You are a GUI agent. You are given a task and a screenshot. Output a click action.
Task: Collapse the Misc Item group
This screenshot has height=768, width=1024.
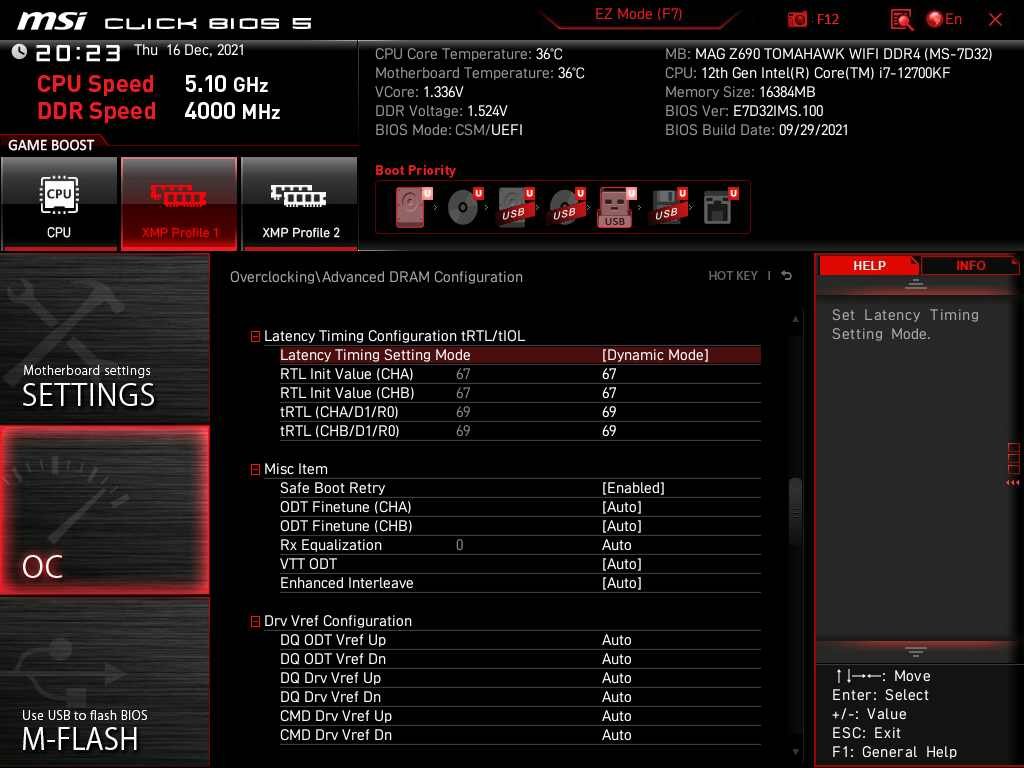point(255,470)
